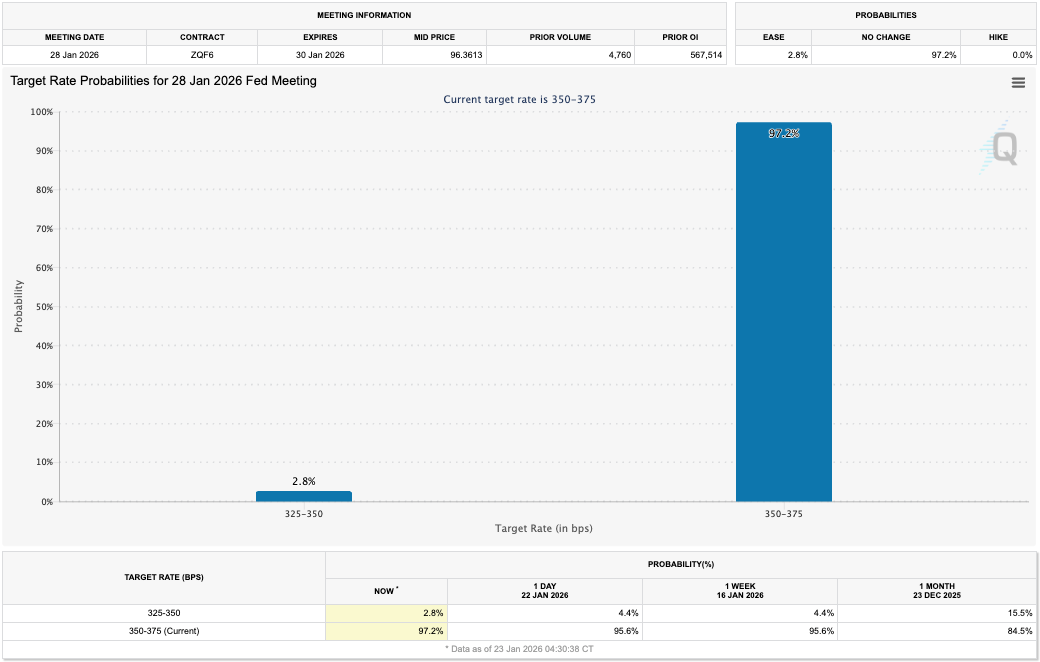Click the 'Data as of 23 Jan 2026' footnote
The height and width of the screenshot is (662, 1040).
[x=520, y=649]
